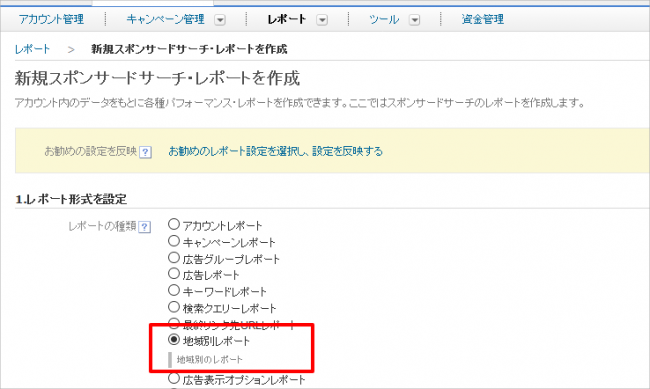This screenshot has width=650, height=389.
Task: Select 広告グループレポート radio button
Action: tap(174, 258)
